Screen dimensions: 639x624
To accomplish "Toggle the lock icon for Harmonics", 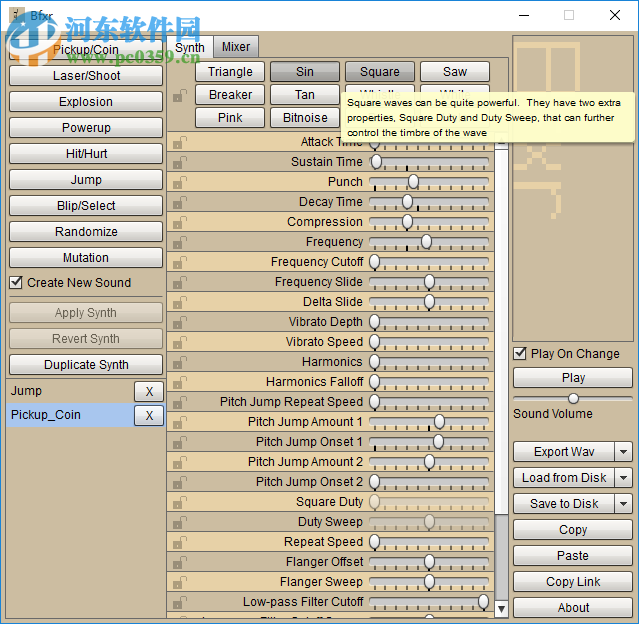I will click(180, 362).
